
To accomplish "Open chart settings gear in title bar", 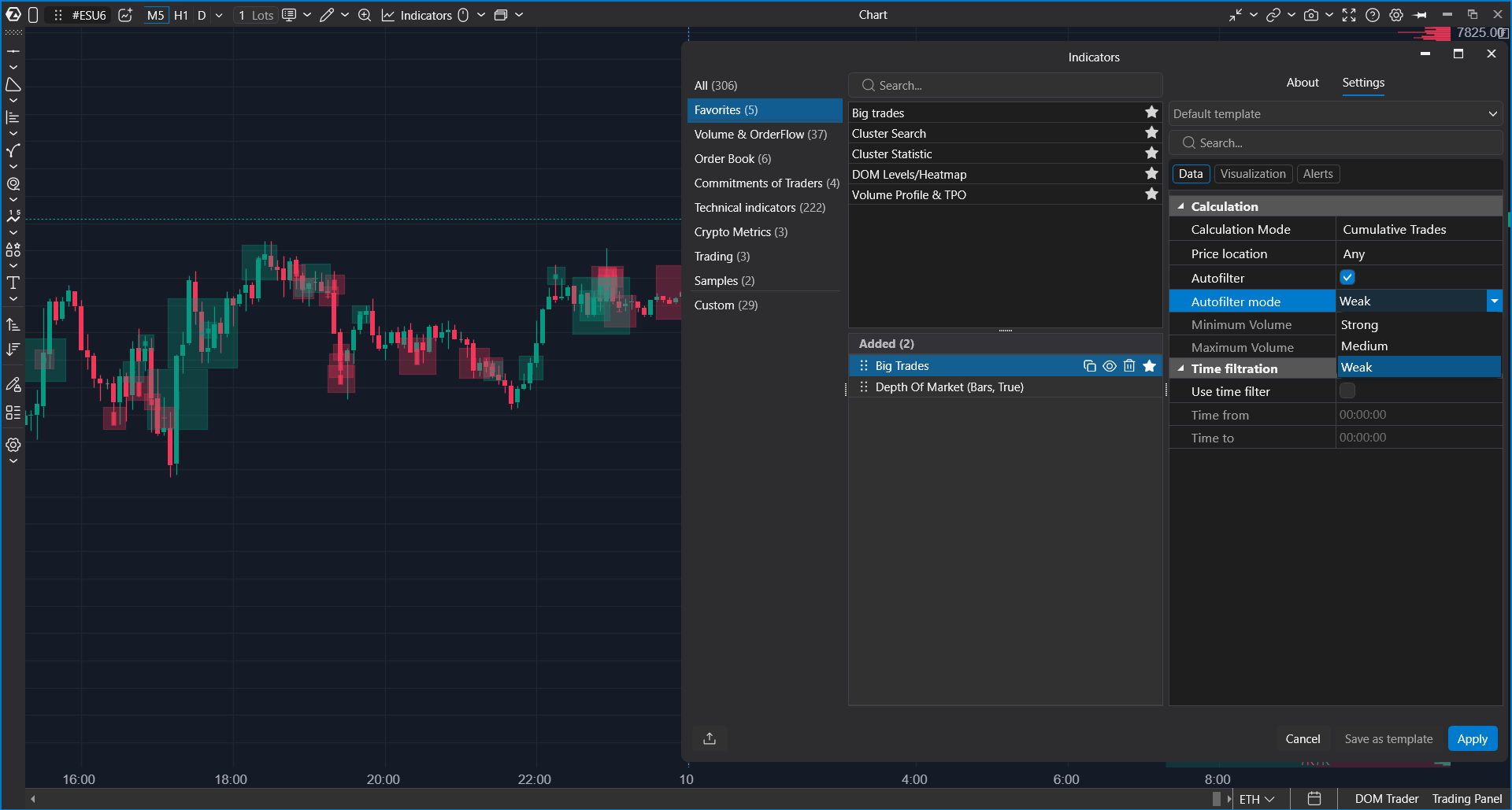I will point(1396,15).
